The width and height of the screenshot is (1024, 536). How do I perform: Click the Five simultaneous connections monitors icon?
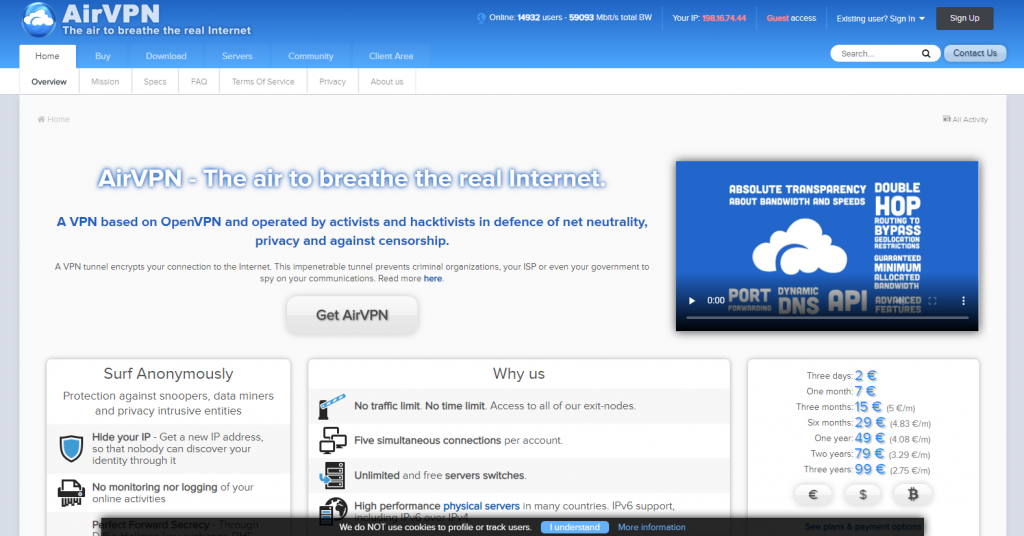click(x=332, y=441)
